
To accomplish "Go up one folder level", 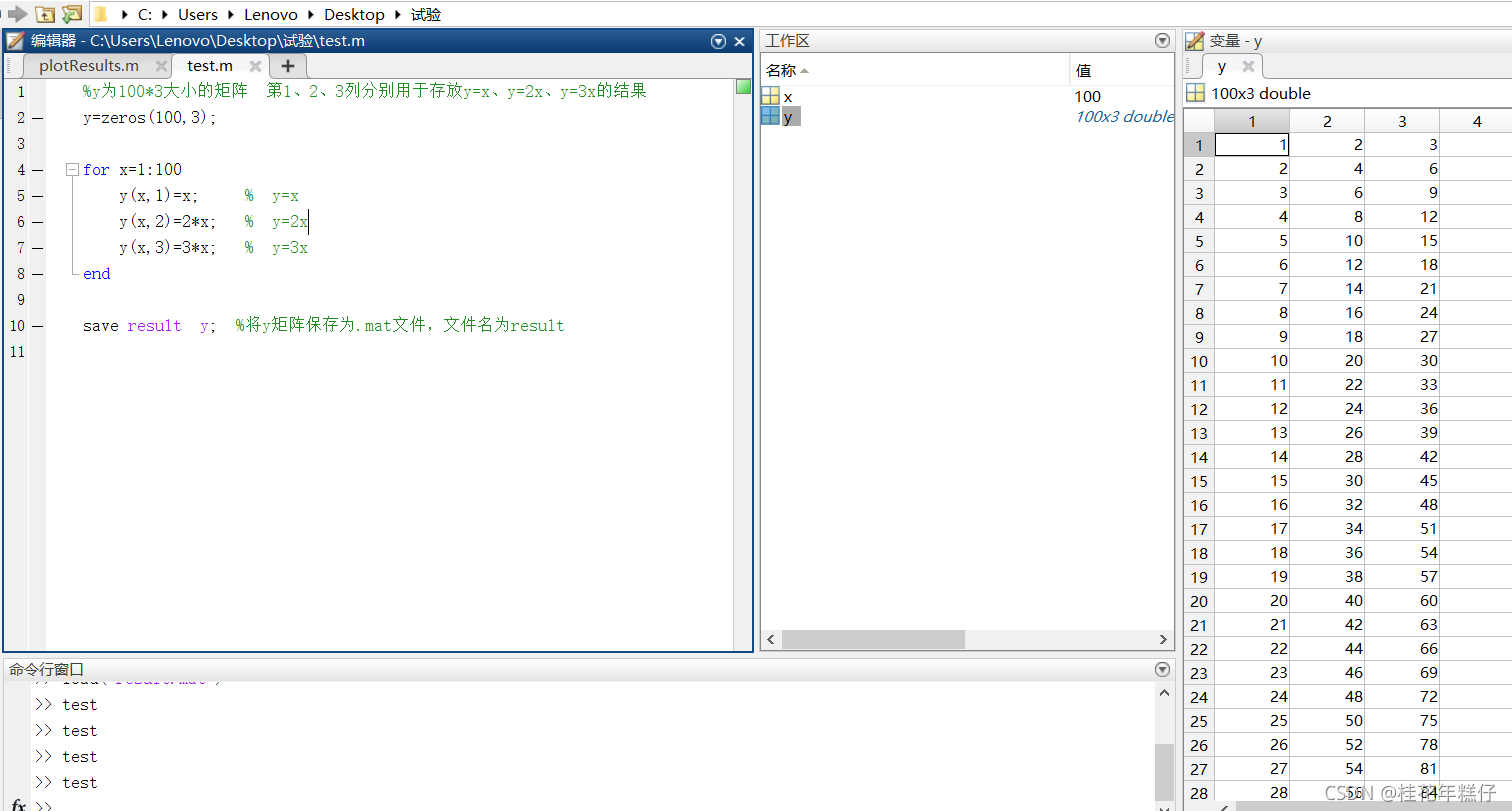I will click(x=44, y=14).
